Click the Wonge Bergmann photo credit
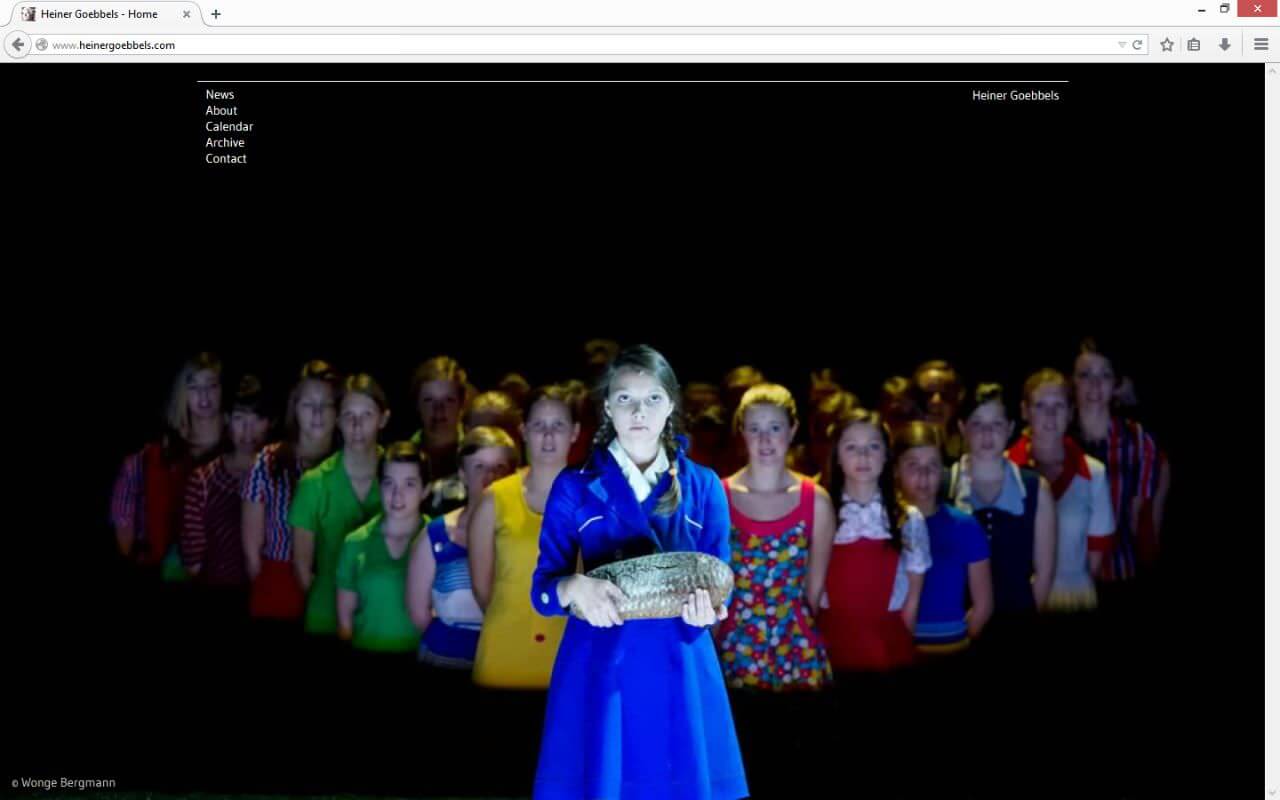Screen dimensions: 1280x800 click(63, 783)
